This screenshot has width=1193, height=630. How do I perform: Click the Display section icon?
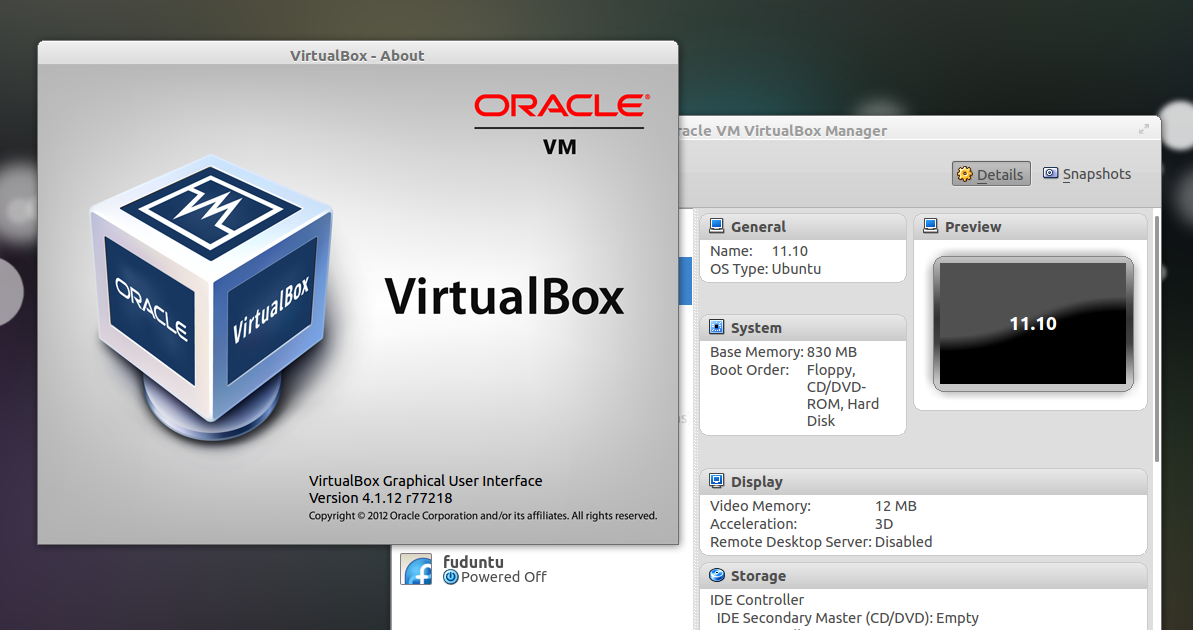point(716,481)
